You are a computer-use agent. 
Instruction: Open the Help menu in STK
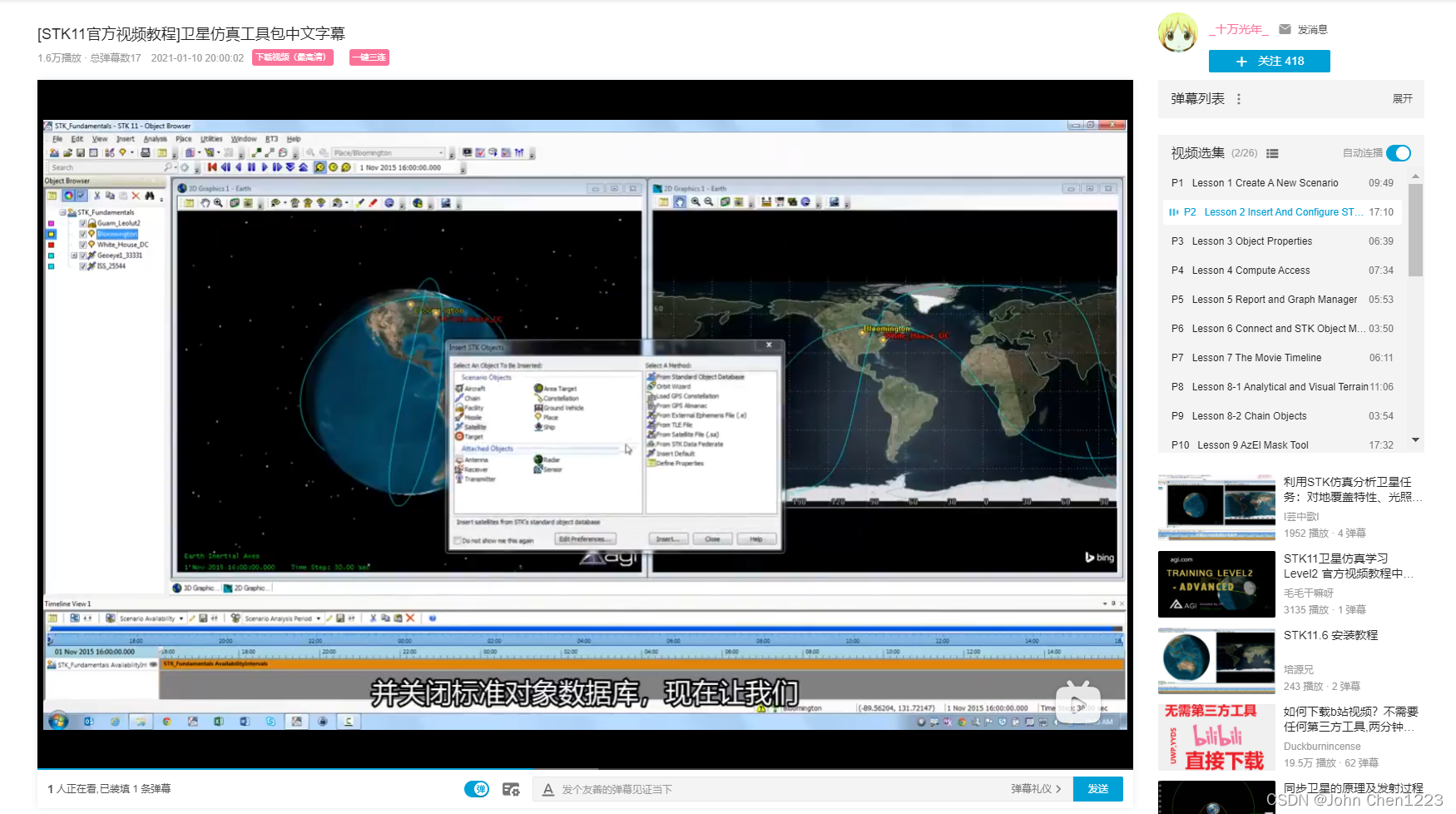(294, 139)
